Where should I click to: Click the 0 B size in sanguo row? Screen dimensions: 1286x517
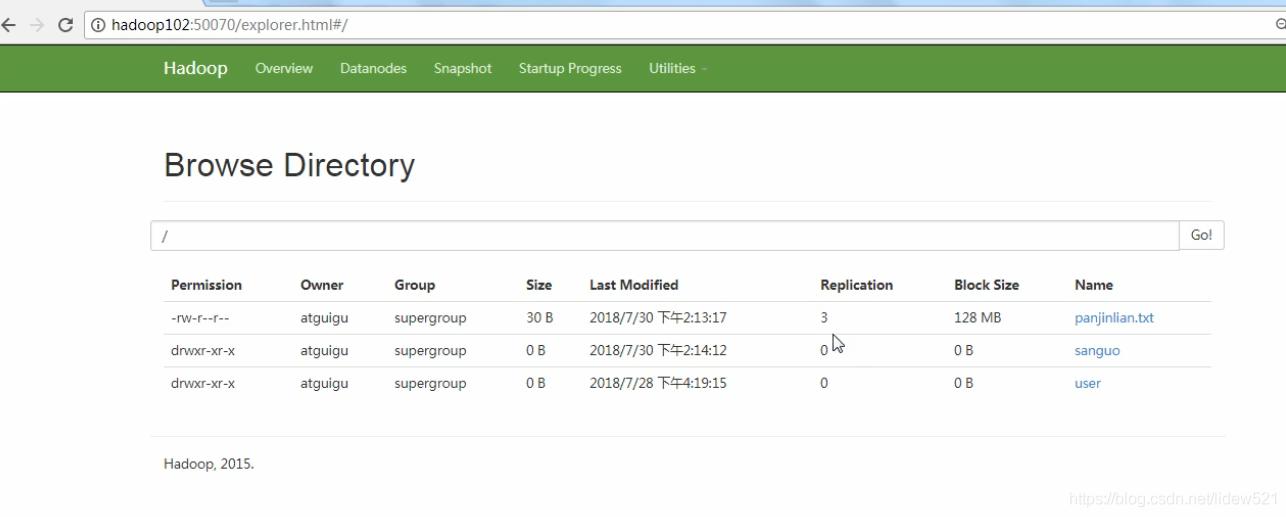click(x=536, y=351)
